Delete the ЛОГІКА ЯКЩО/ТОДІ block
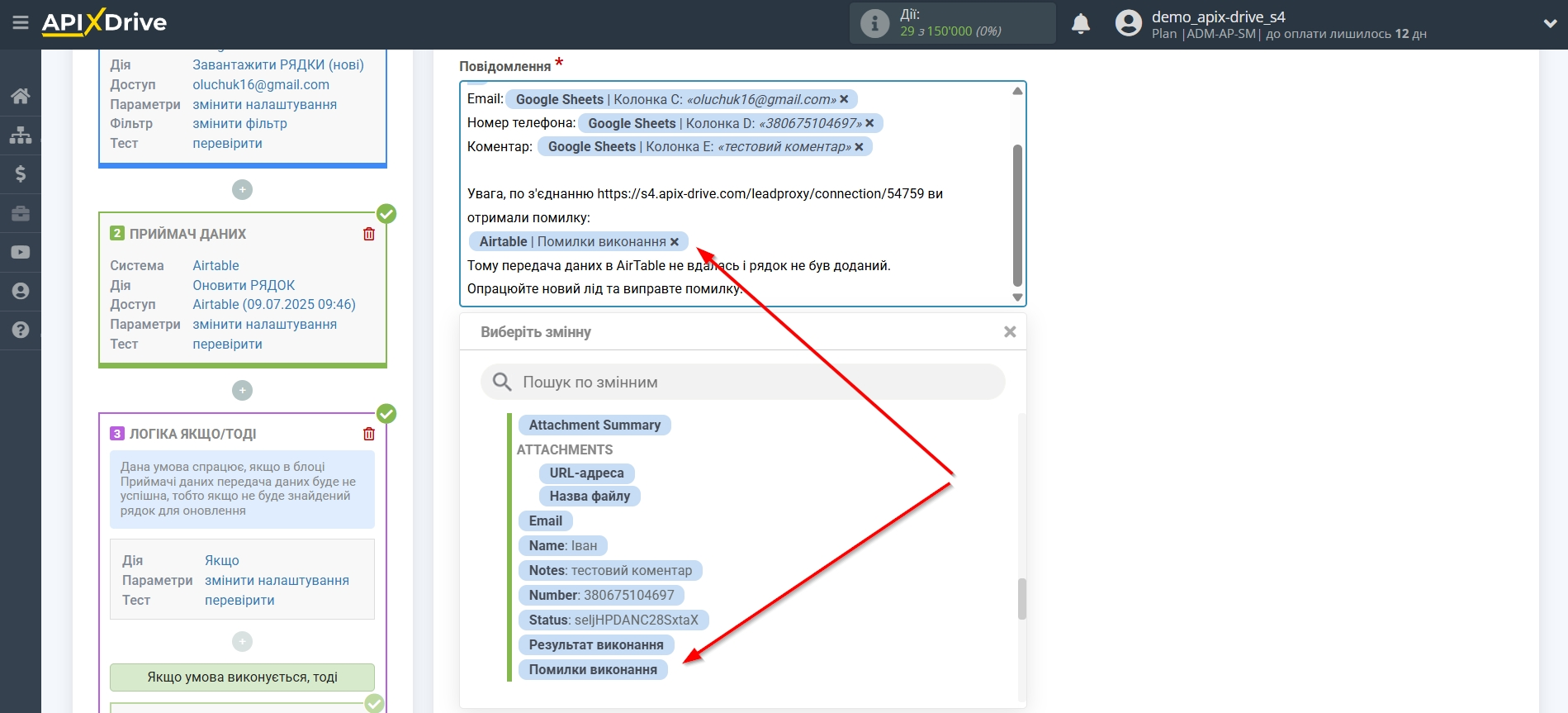Viewport: 1568px width, 713px height. coord(369,434)
